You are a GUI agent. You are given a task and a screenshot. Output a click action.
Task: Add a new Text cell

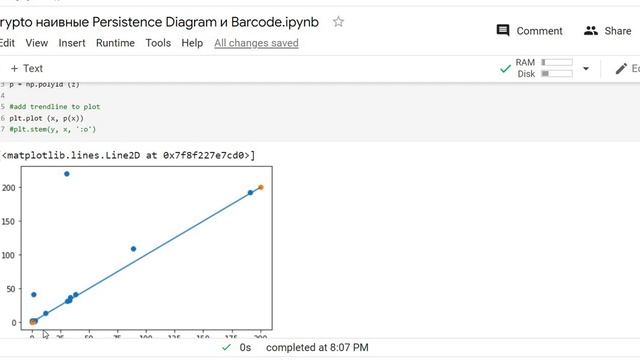tap(27, 68)
